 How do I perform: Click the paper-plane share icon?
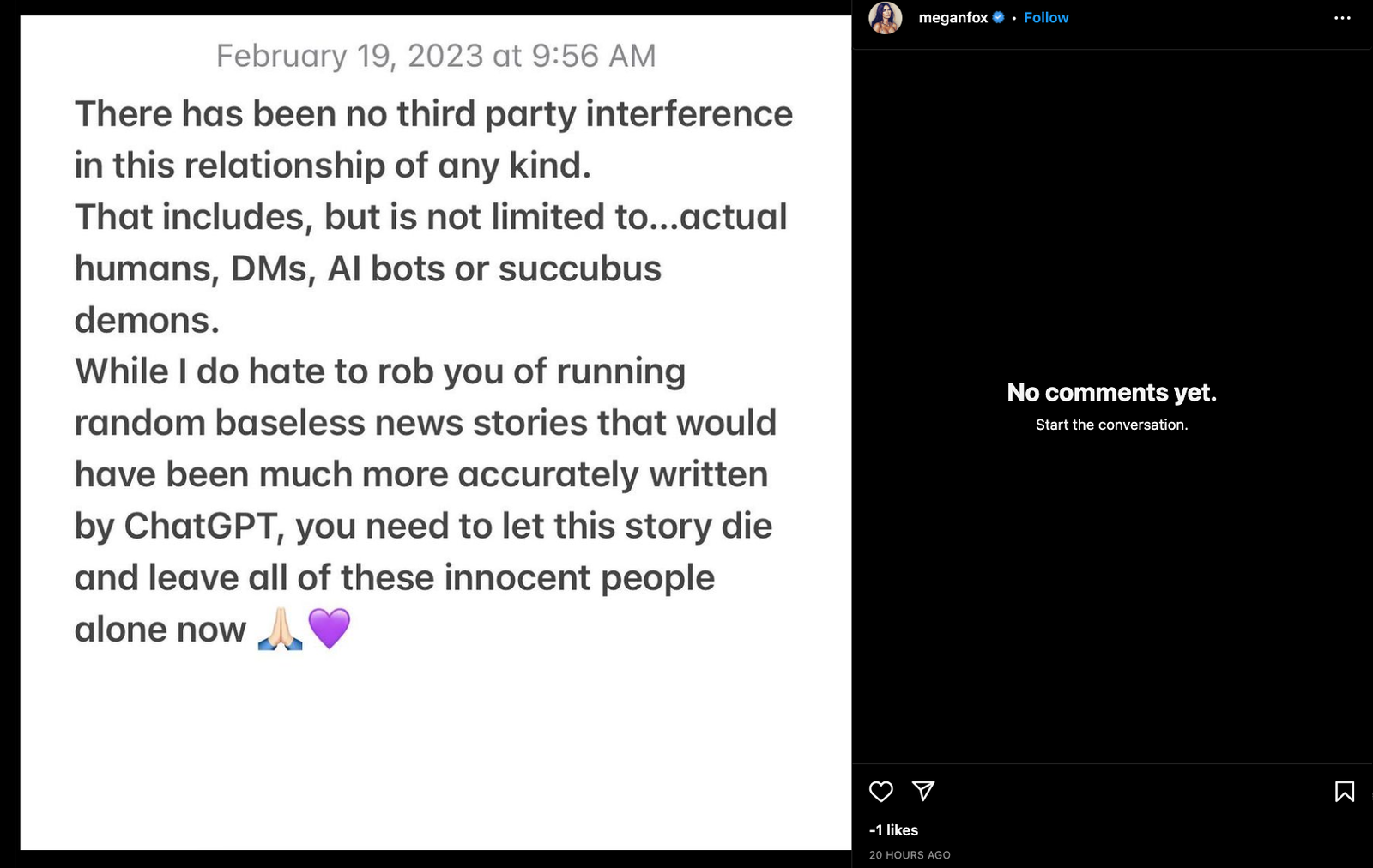[x=923, y=791]
